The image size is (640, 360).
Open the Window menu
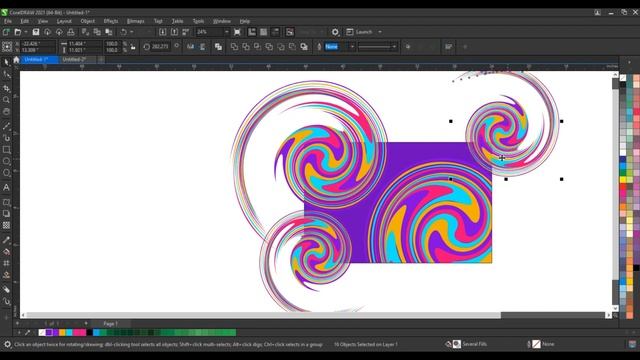pos(222,21)
